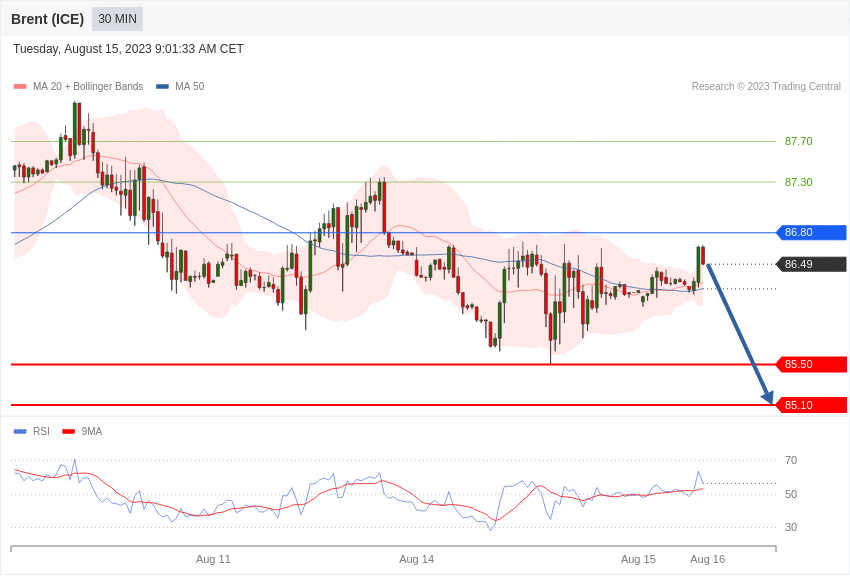Click the Aug 14 date axis label
850x576 pixels.
(x=416, y=559)
